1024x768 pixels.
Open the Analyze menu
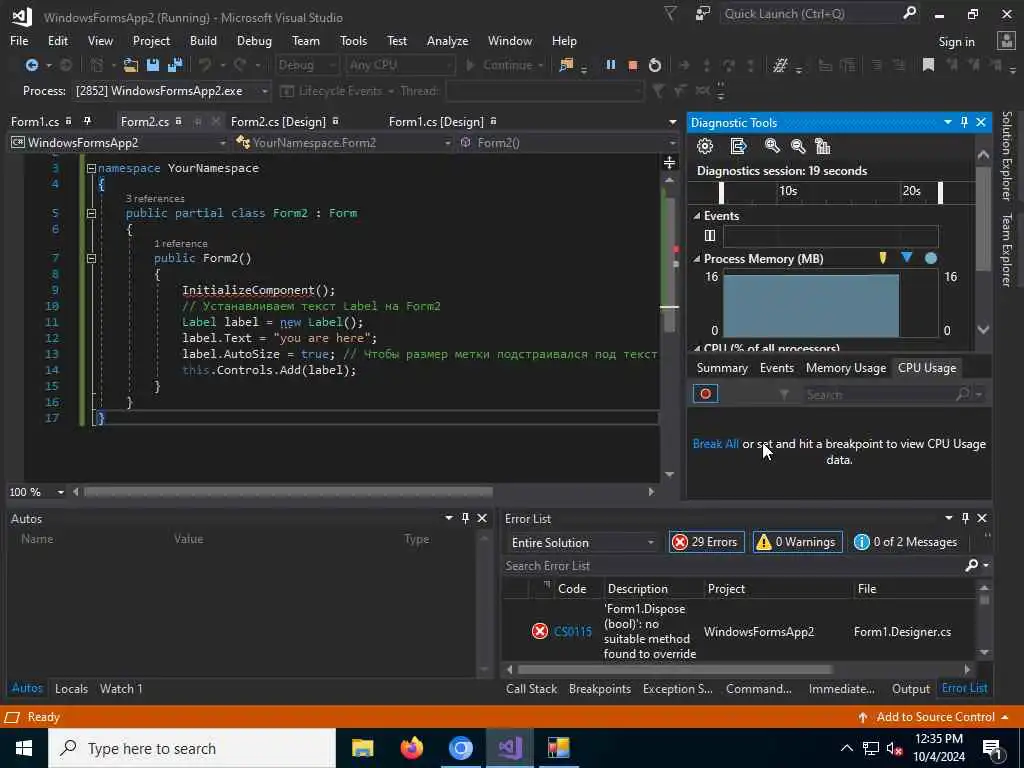click(447, 40)
